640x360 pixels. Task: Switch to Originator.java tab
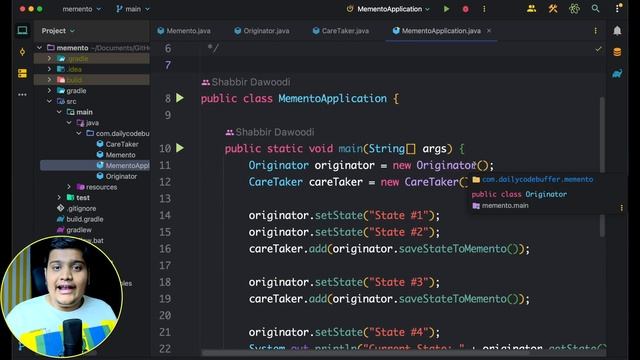(262, 31)
